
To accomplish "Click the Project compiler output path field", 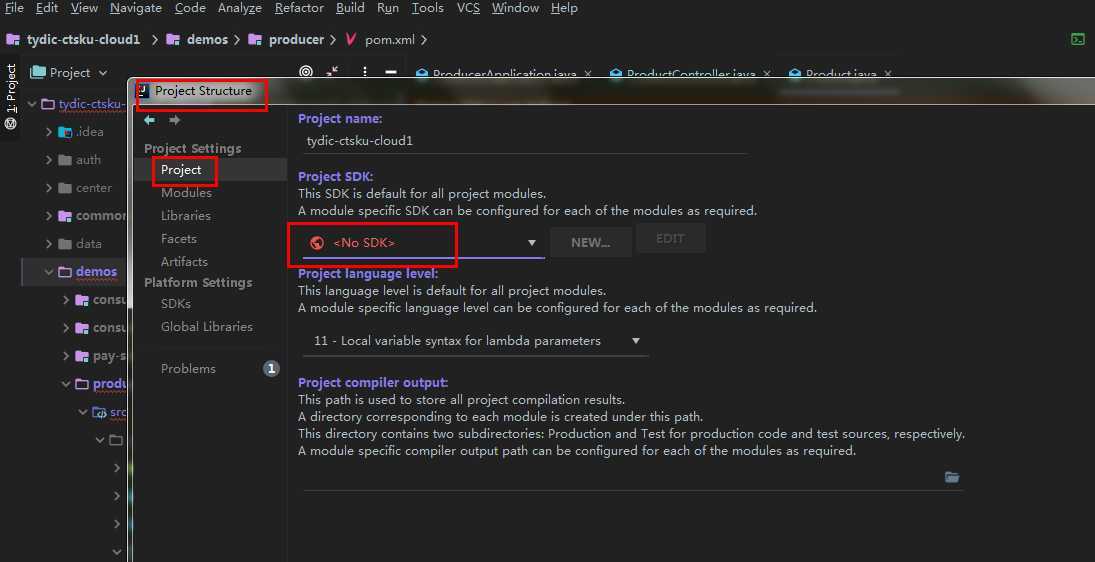I will [622, 478].
